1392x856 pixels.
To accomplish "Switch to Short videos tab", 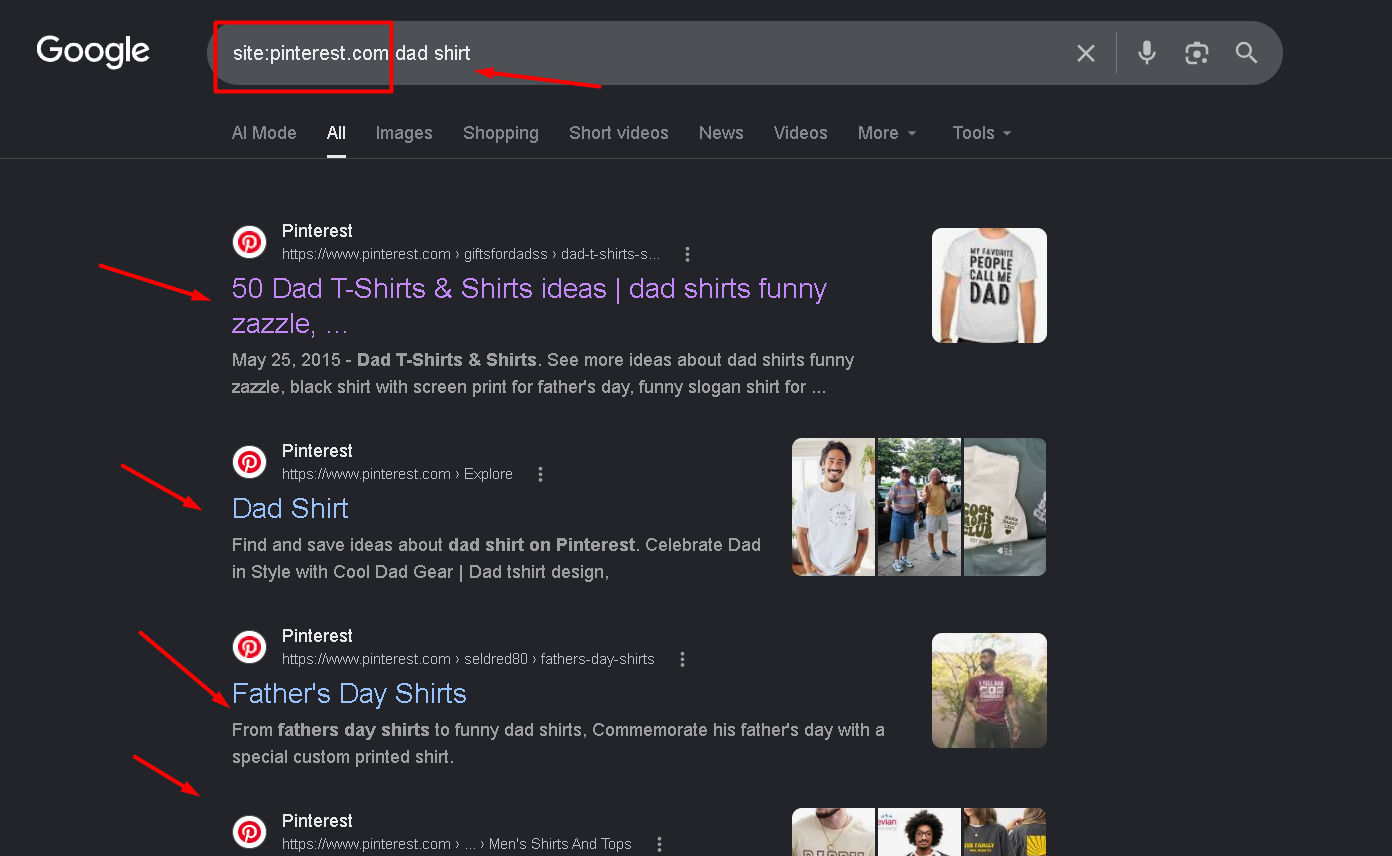I will pyautogui.click(x=619, y=133).
